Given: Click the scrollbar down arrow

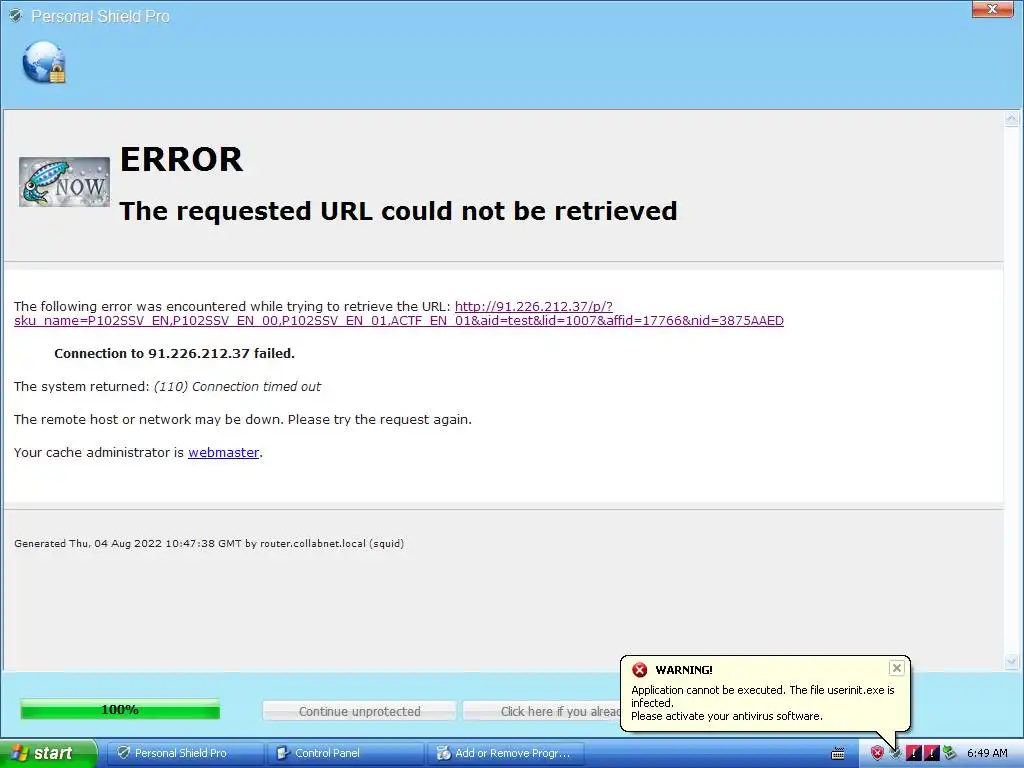Looking at the screenshot, I should pyautogui.click(x=1011, y=662).
